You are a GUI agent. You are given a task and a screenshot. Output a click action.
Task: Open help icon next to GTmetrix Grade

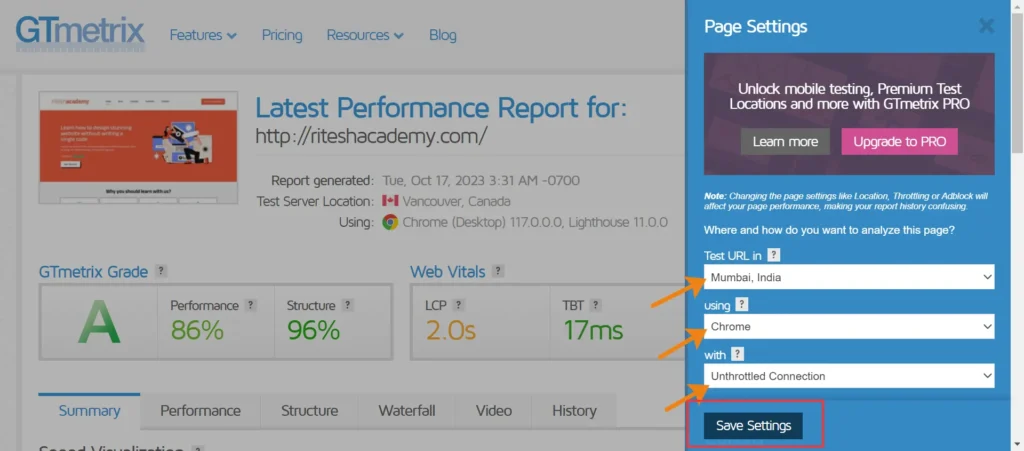161,271
